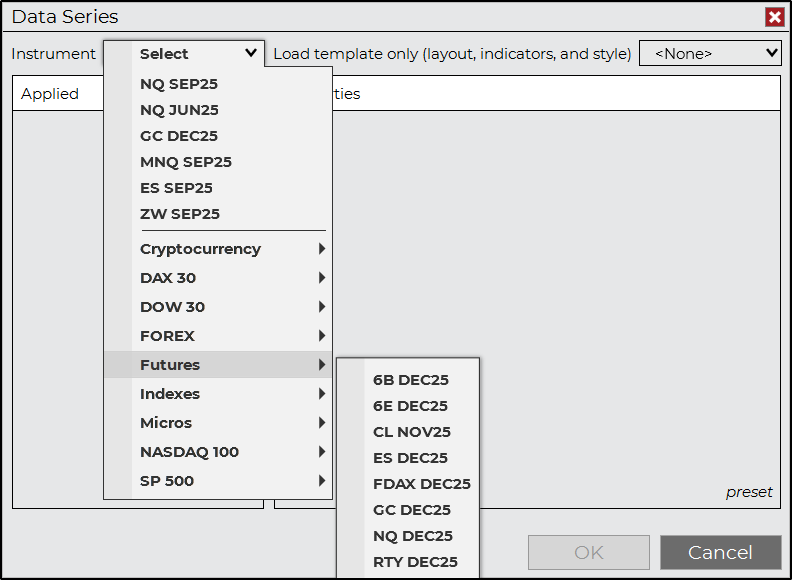Expand the DOW 30 submenu
This screenshot has width=792, height=580.
(x=218, y=307)
